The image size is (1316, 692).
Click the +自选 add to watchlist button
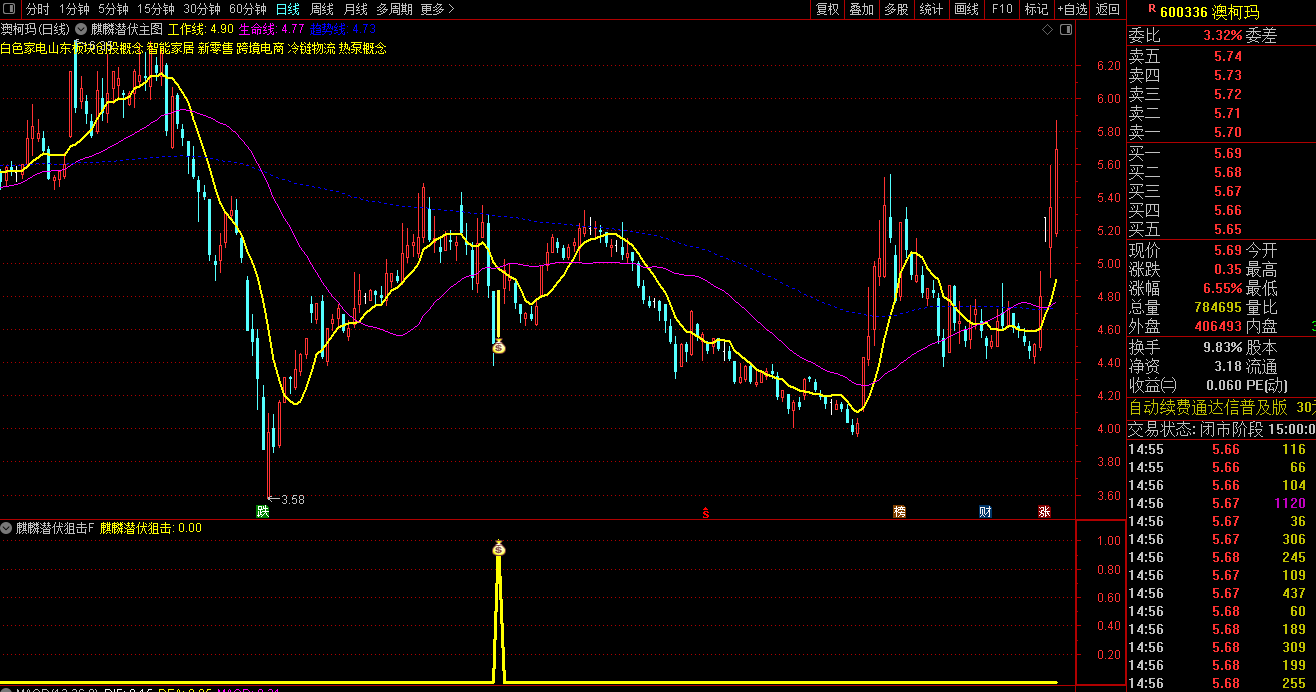1071,9
